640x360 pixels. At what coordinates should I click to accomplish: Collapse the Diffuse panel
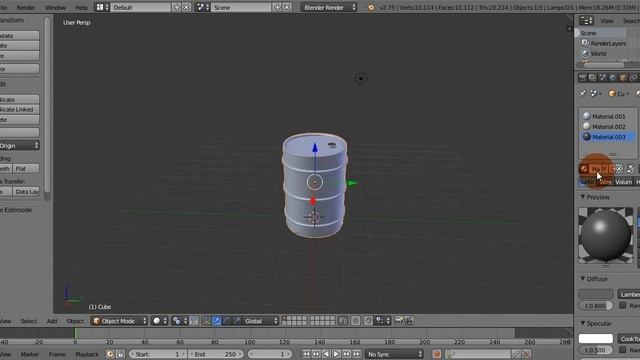point(594,279)
